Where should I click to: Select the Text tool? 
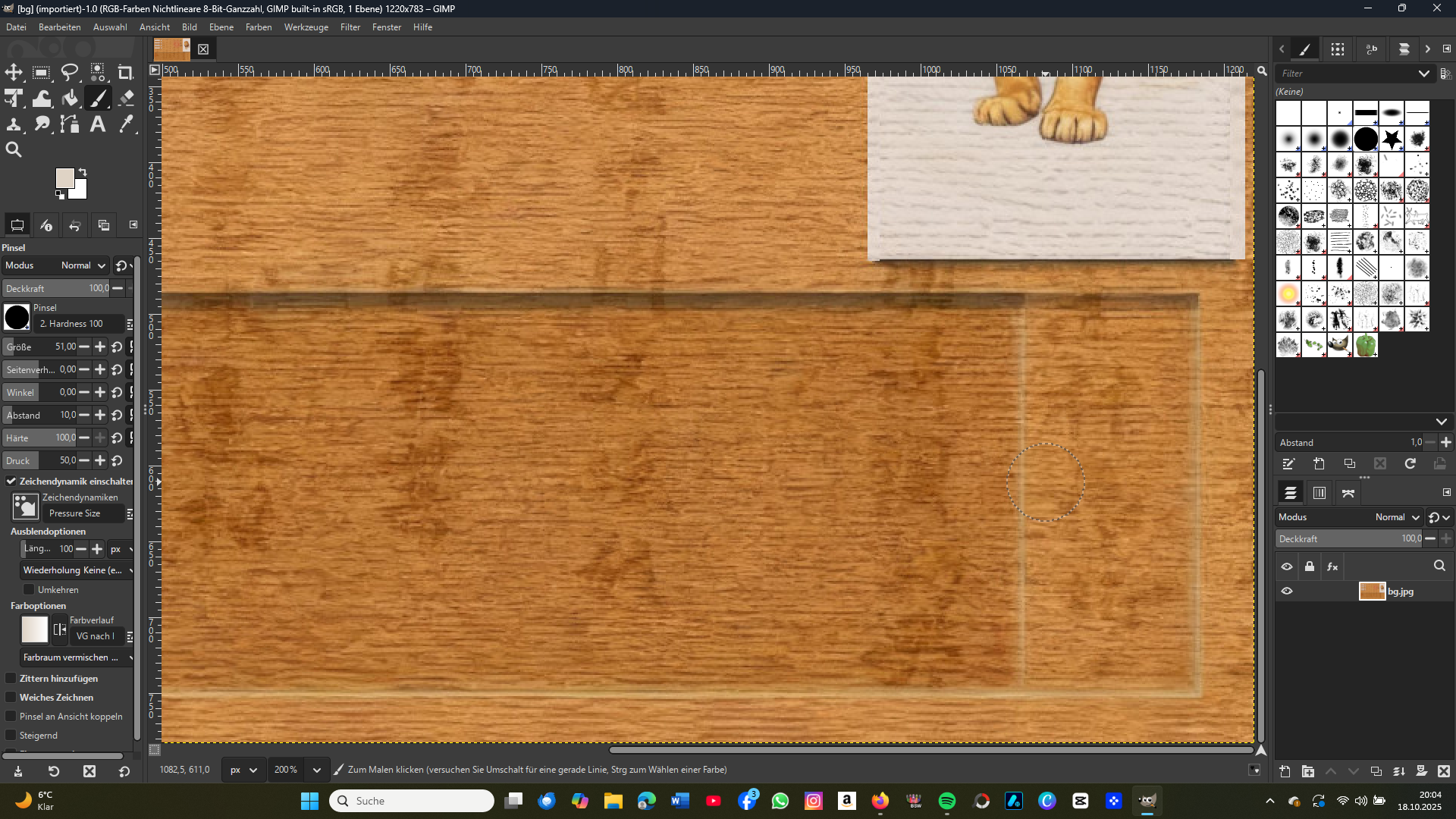tap(98, 124)
